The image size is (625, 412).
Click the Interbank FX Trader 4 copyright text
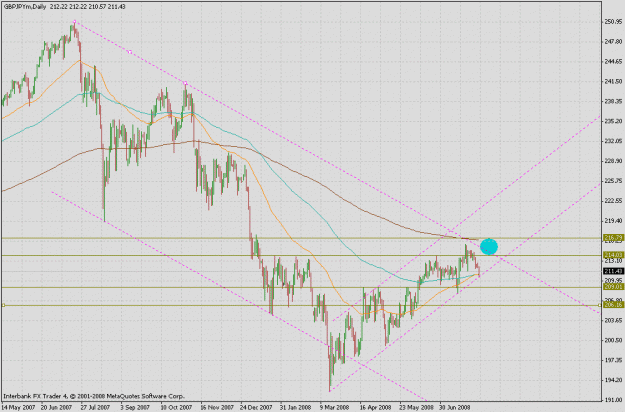(x=94, y=396)
